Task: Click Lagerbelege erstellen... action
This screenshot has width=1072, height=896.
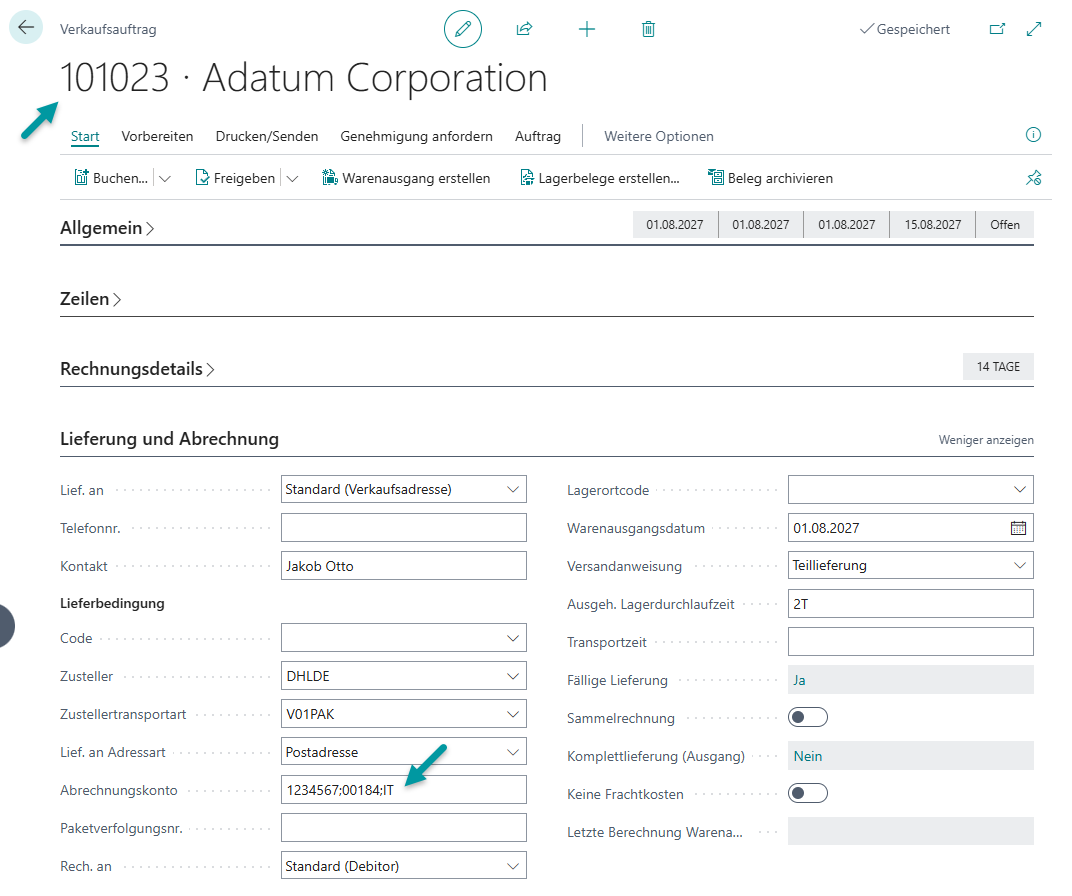Action: 600,178
